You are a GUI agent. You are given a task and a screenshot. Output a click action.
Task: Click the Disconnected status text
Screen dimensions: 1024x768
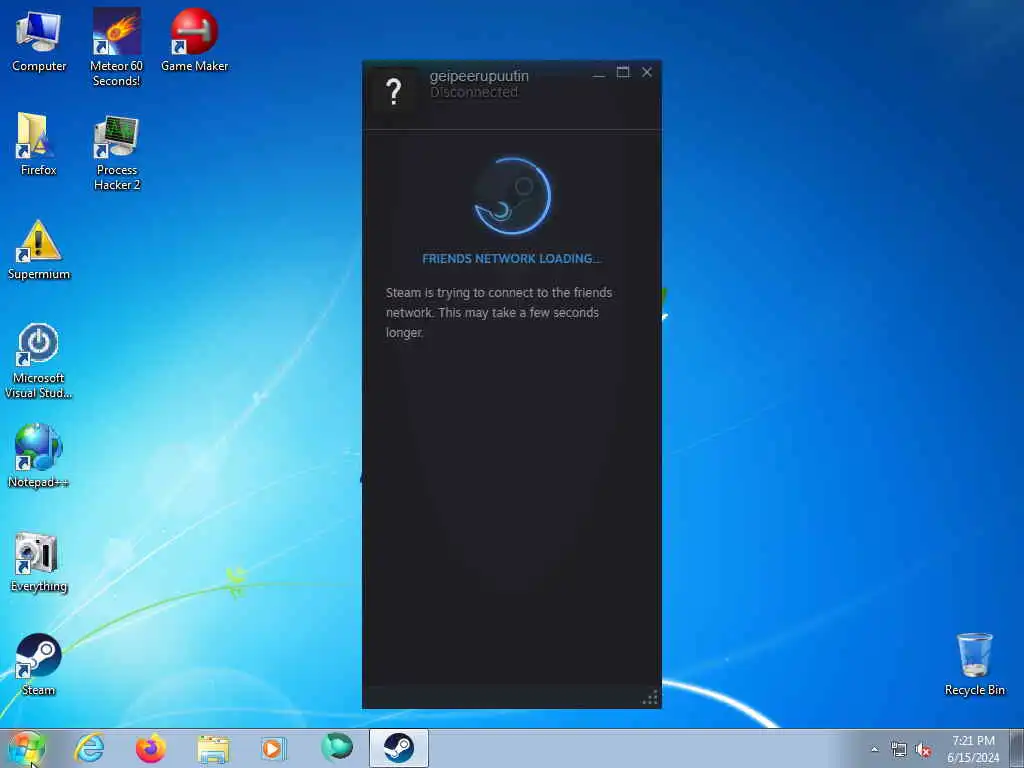[x=474, y=93]
